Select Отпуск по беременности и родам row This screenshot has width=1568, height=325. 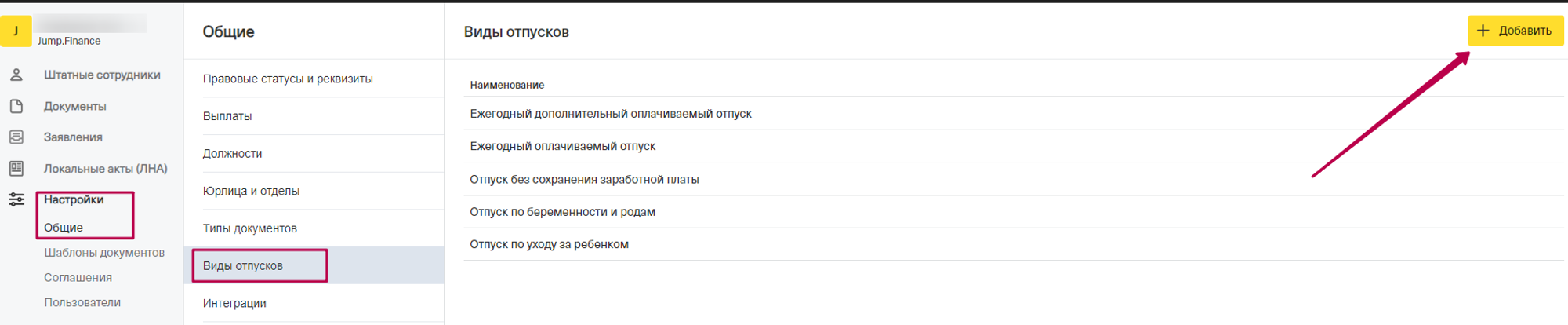[563, 212]
